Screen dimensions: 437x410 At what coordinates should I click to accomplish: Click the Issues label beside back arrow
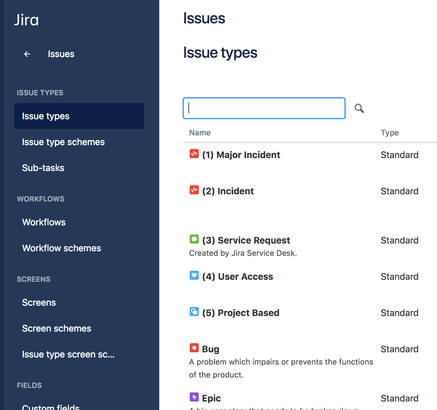pos(61,54)
